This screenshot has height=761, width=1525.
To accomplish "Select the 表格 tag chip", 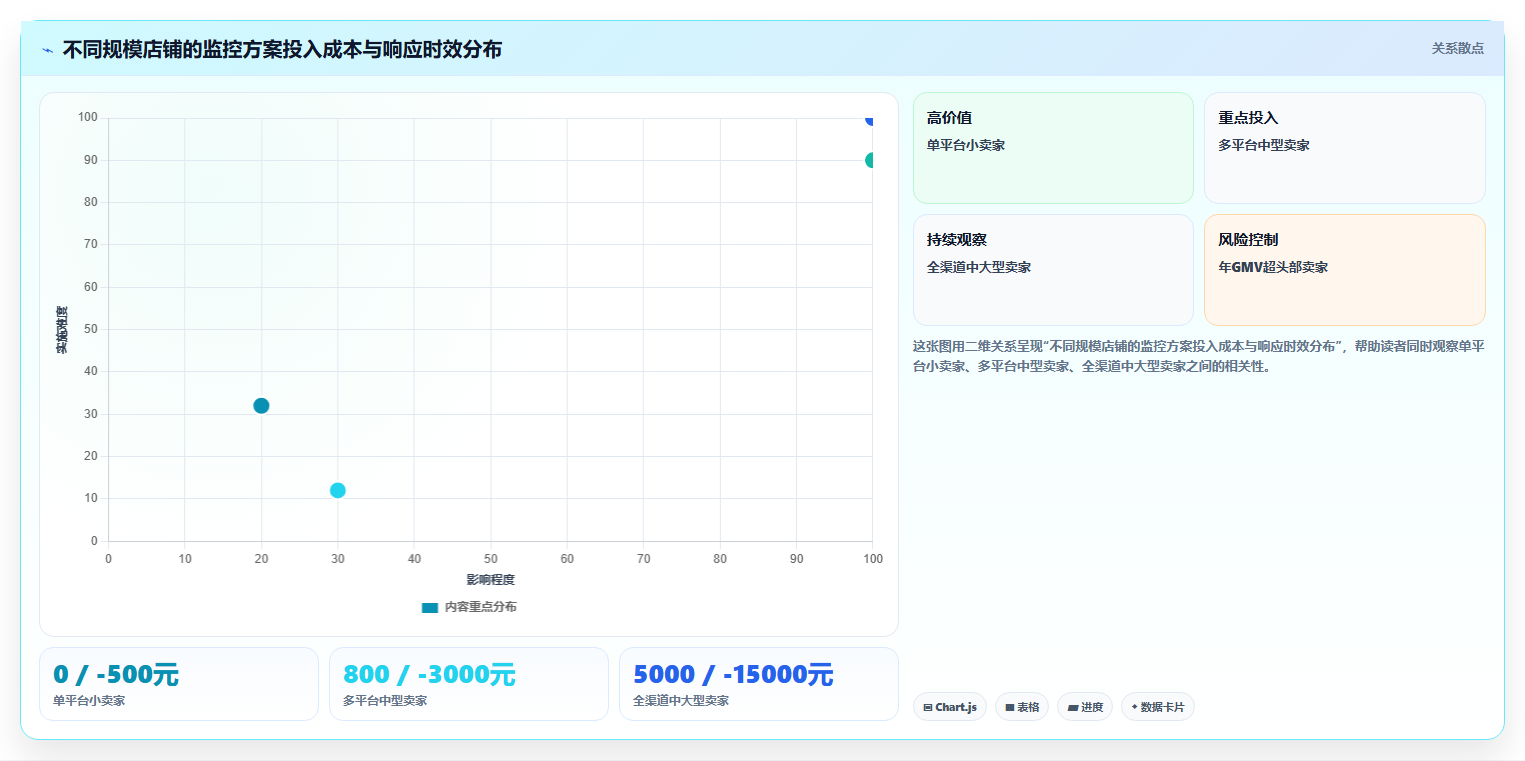I will point(1022,707).
